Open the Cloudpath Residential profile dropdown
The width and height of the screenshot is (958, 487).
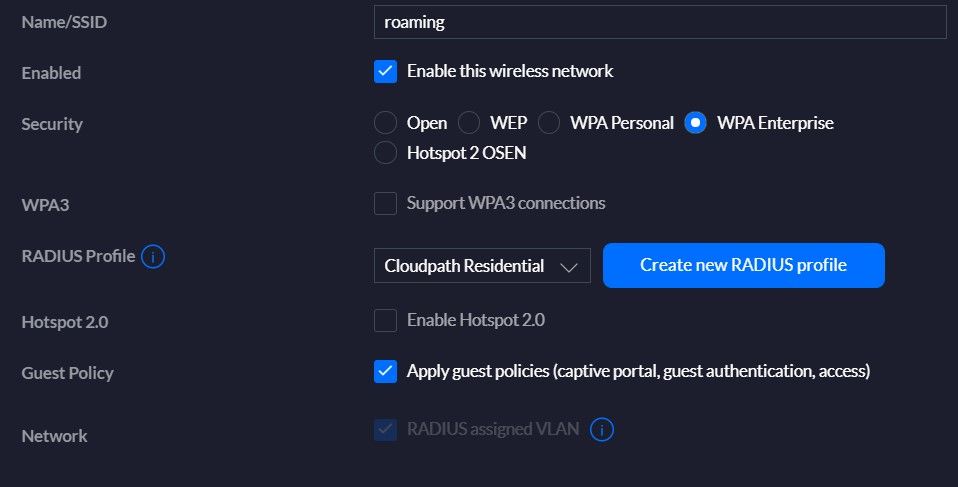481,266
